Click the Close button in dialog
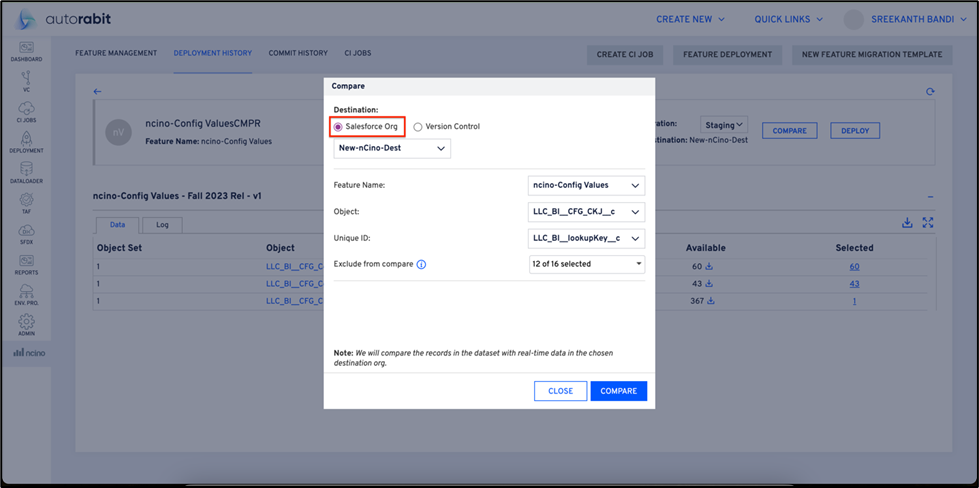 [560, 391]
